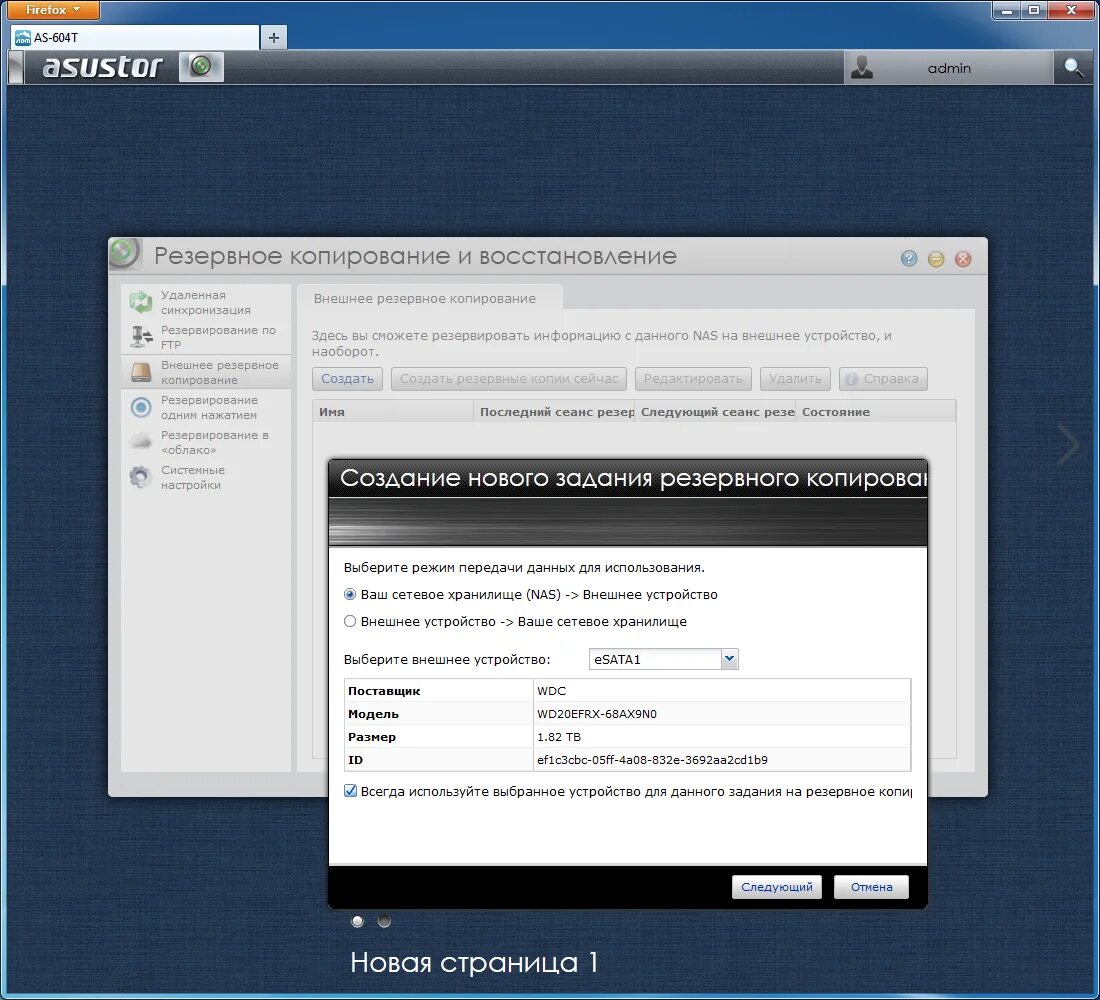Select one-touch backup sidebar icon

141,407
